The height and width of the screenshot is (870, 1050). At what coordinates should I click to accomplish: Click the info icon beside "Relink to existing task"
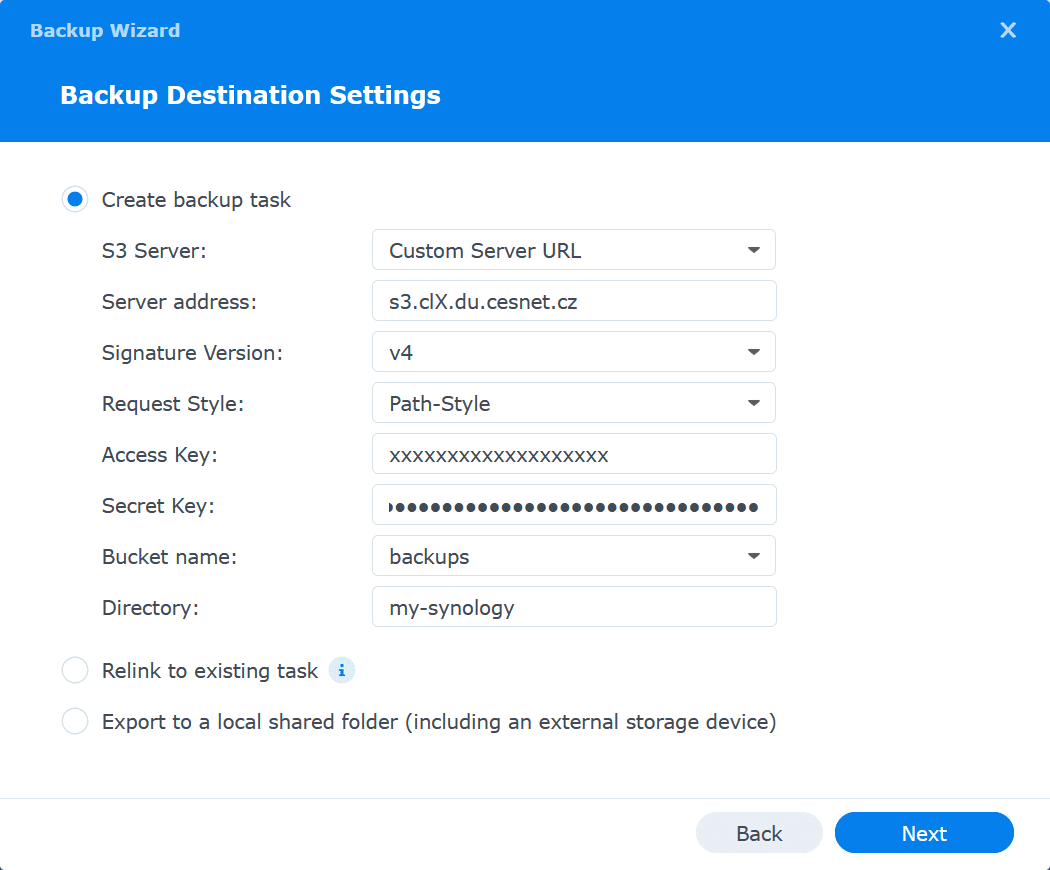341,670
